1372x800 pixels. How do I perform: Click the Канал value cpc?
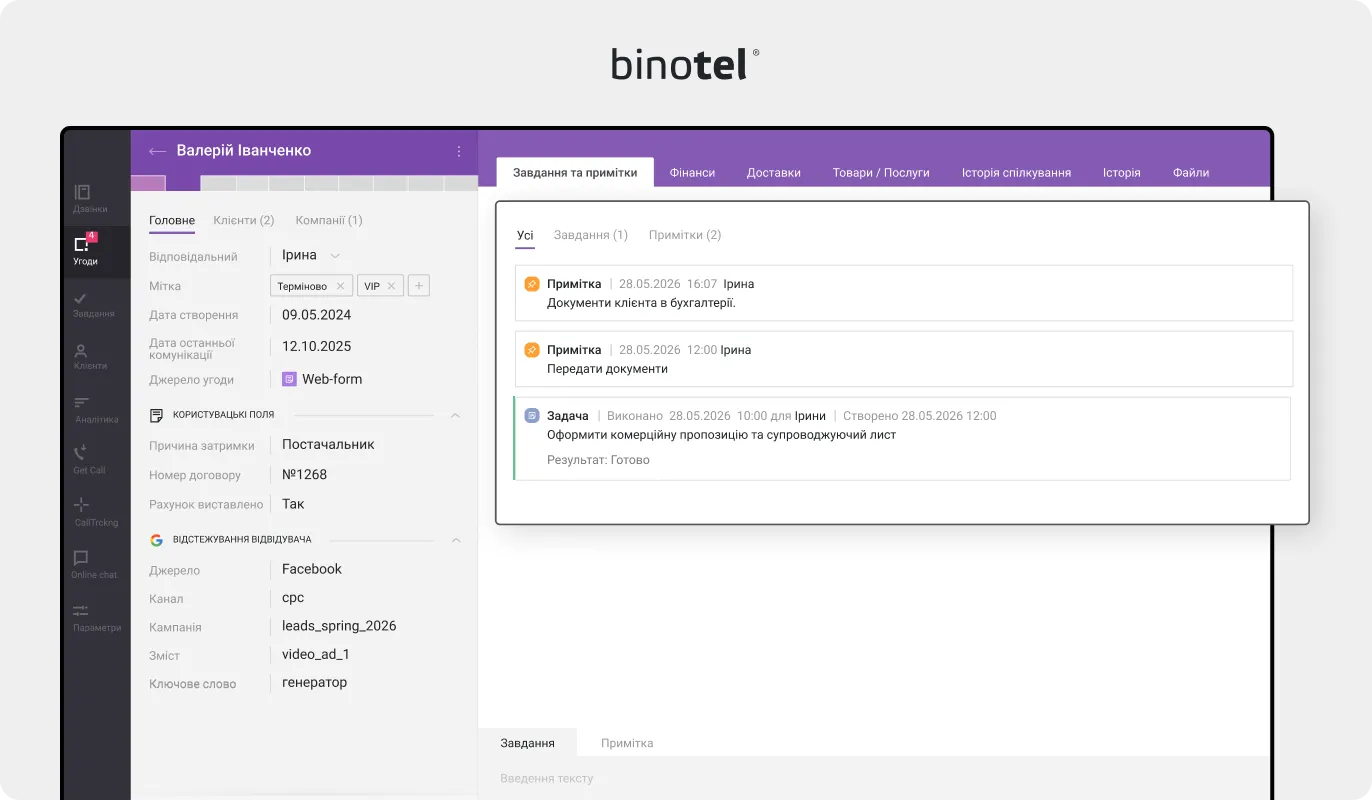293,598
